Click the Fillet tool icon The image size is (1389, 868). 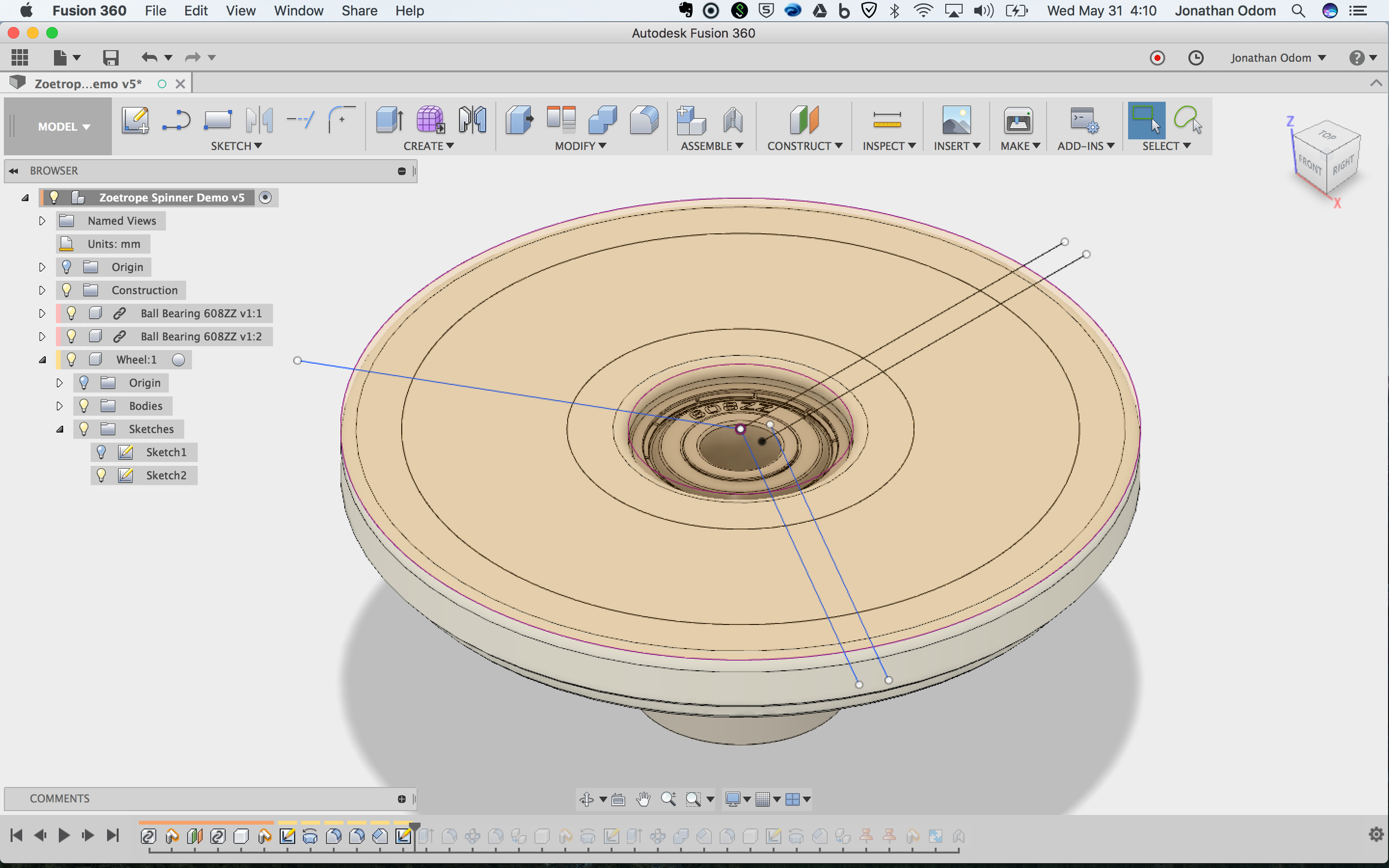(644, 120)
